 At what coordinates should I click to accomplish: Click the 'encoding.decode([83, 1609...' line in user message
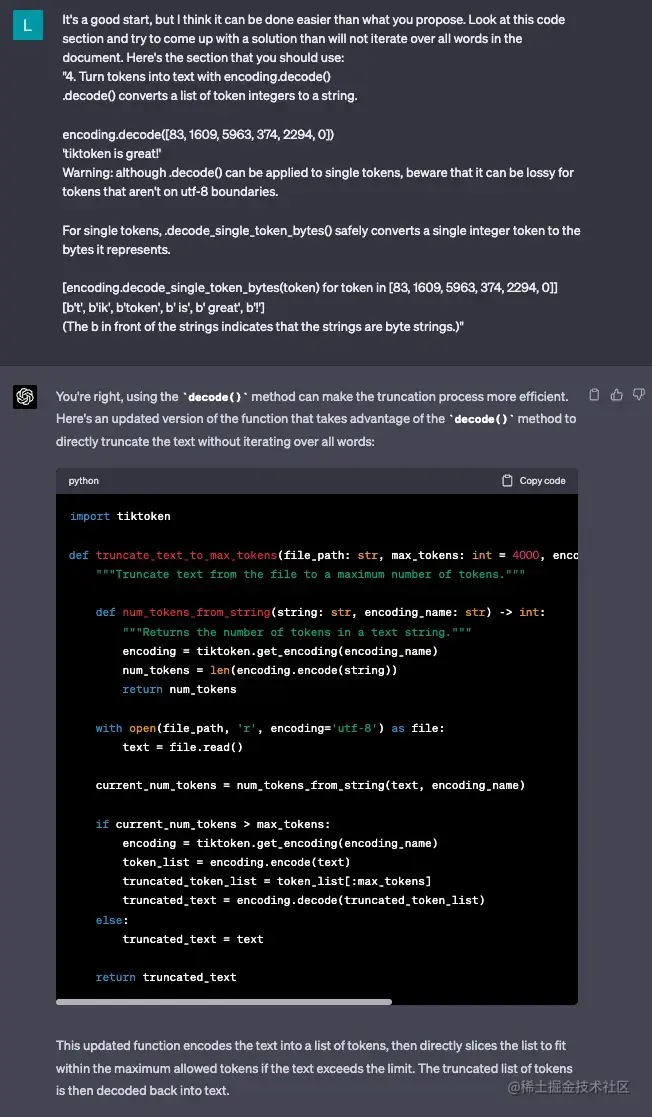tap(198, 134)
